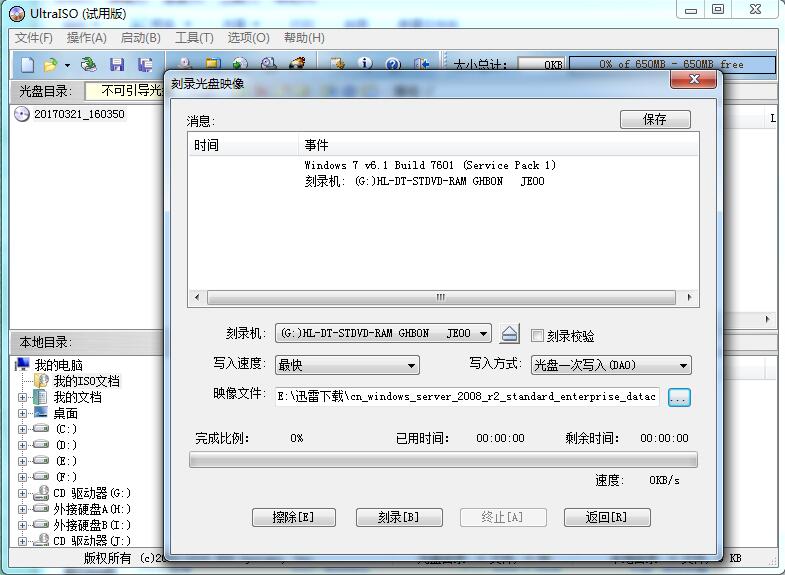Screen dimensions: 785x575
Task: Click the help question mark icon
Action: click(x=393, y=64)
